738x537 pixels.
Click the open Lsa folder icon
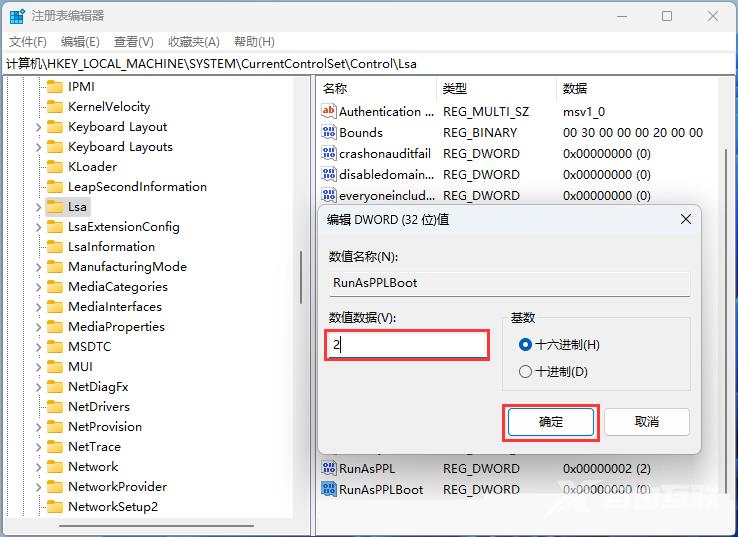[55, 207]
